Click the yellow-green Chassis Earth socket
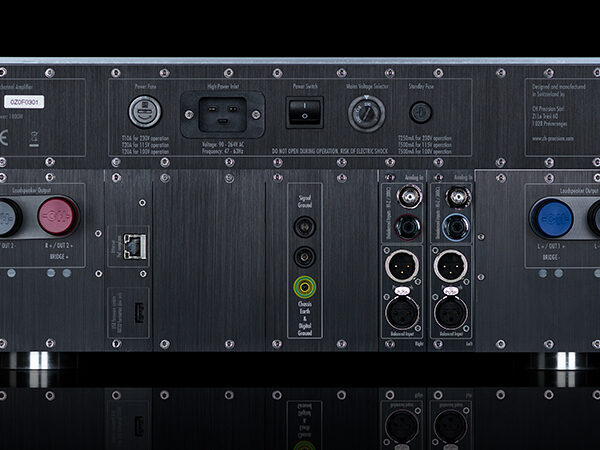 (302, 288)
